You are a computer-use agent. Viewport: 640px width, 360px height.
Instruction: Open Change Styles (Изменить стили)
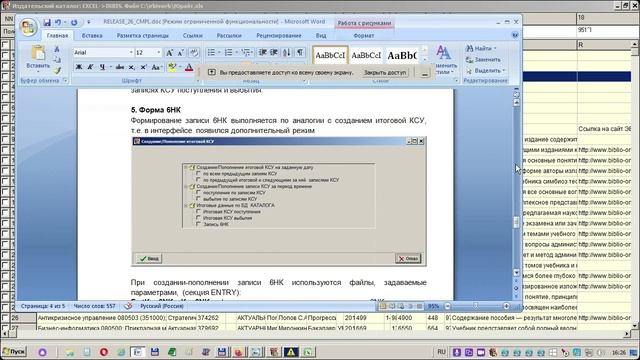pos(444,60)
